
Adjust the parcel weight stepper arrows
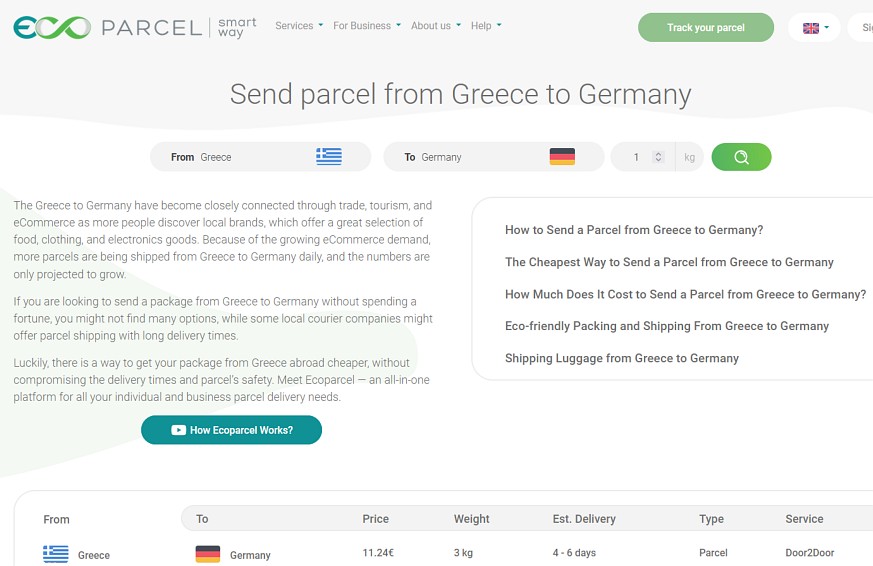658,157
